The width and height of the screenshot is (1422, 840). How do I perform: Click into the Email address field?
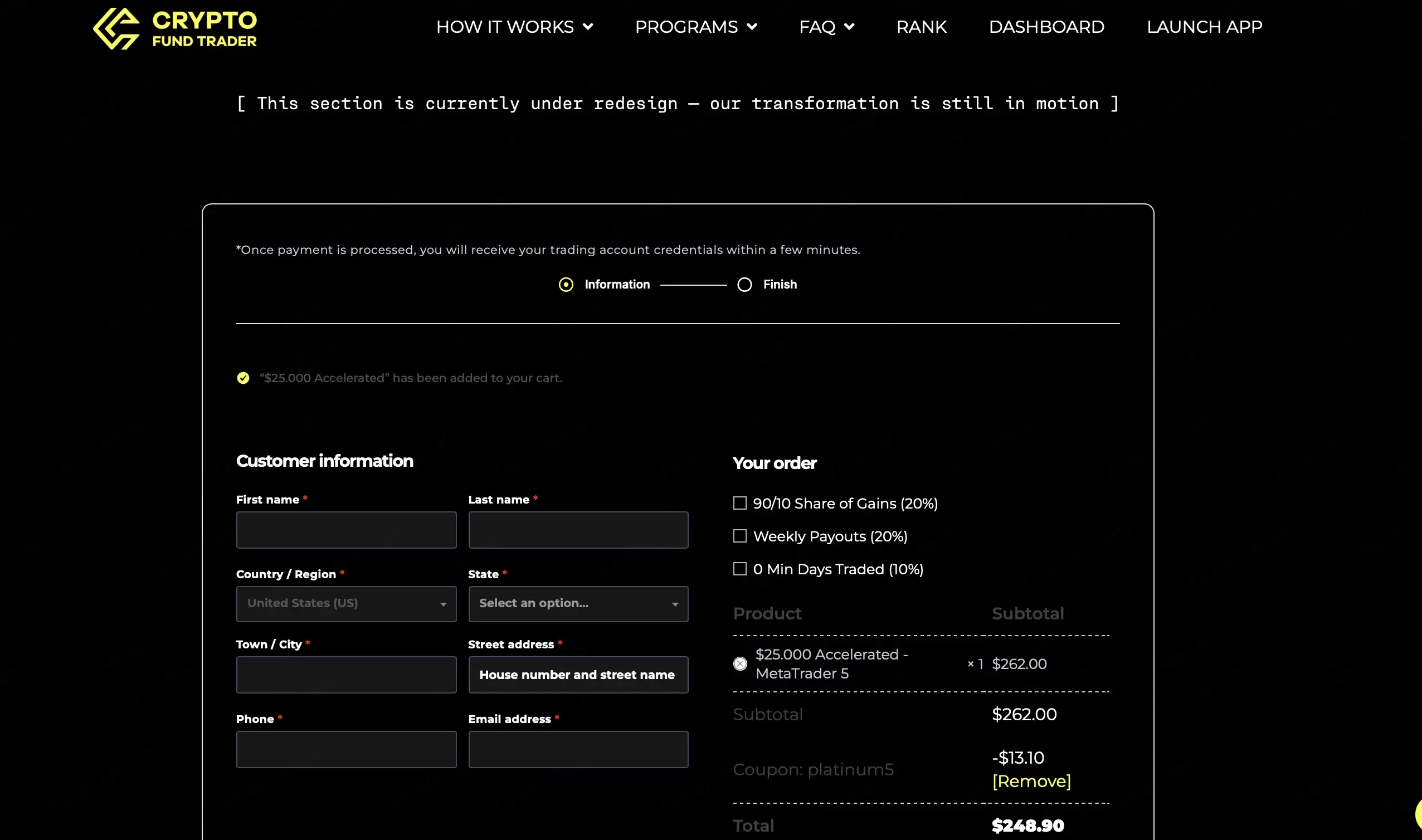tap(578, 749)
